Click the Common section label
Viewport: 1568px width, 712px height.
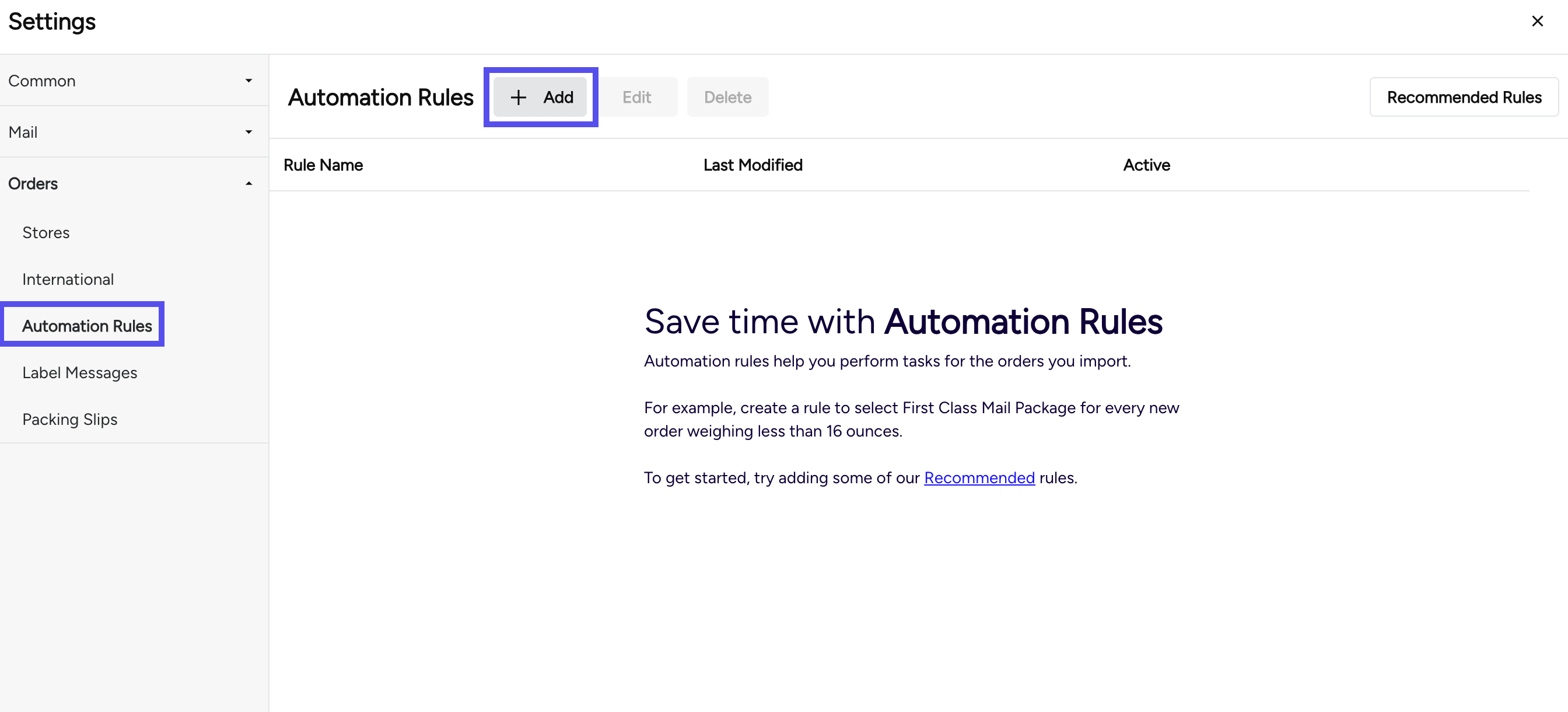point(41,81)
